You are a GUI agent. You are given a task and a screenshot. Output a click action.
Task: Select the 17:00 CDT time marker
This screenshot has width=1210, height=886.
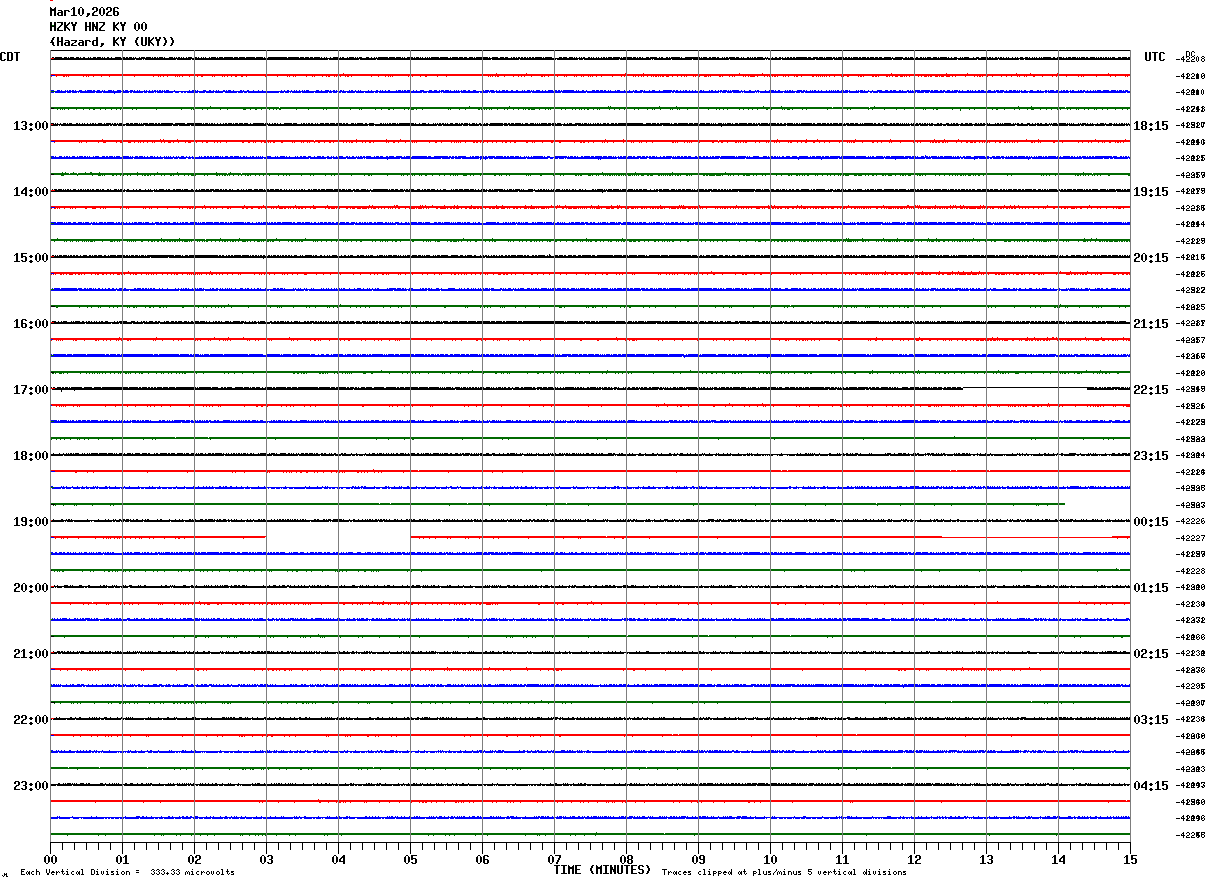tap(30, 390)
